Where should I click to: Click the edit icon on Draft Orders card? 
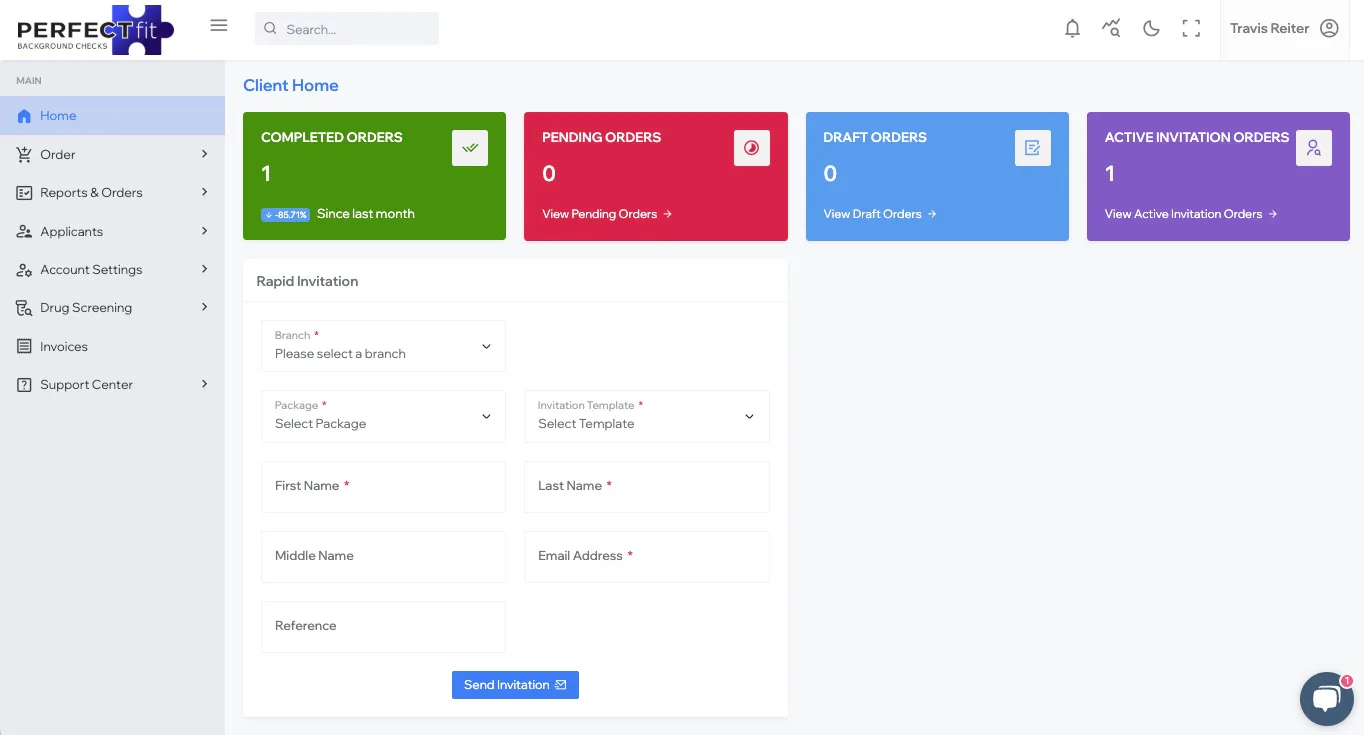[1033, 147]
